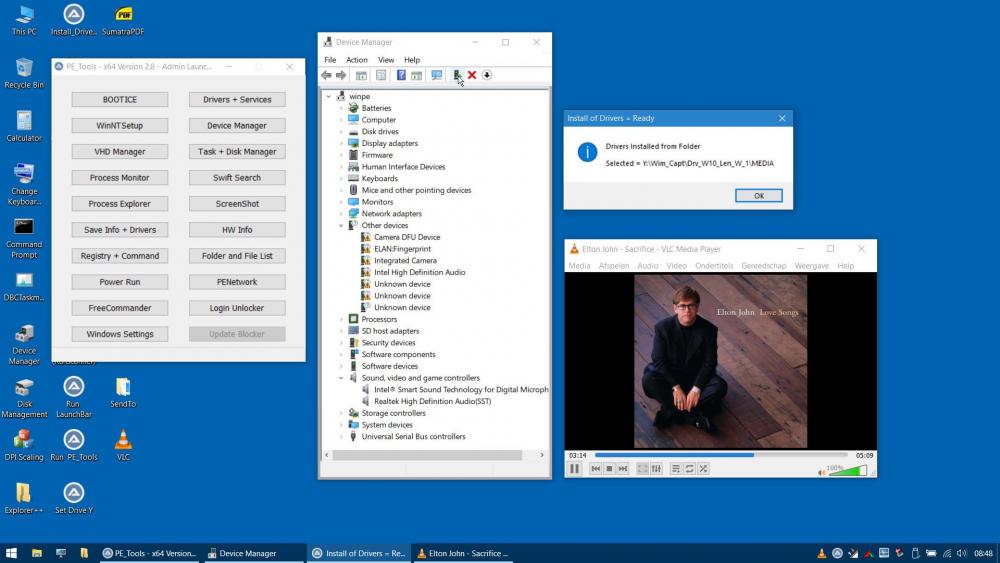The width and height of the screenshot is (1000, 563).
Task: Toggle VLC shuffle random playback
Action: (x=703, y=468)
